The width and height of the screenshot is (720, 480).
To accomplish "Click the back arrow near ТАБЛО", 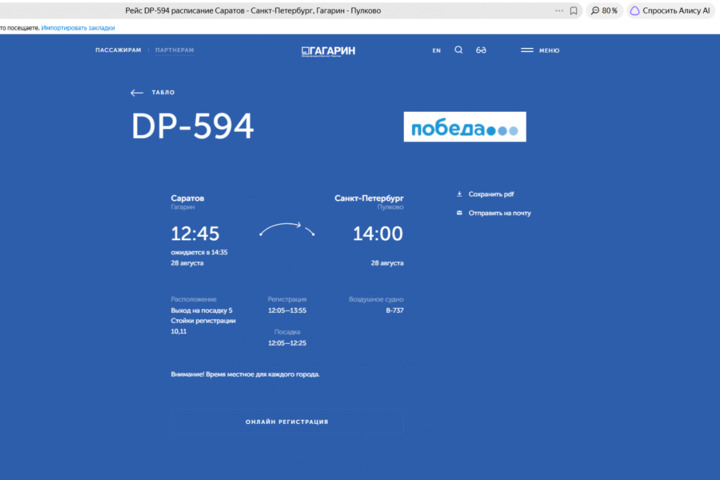I will click(x=136, y=93).
